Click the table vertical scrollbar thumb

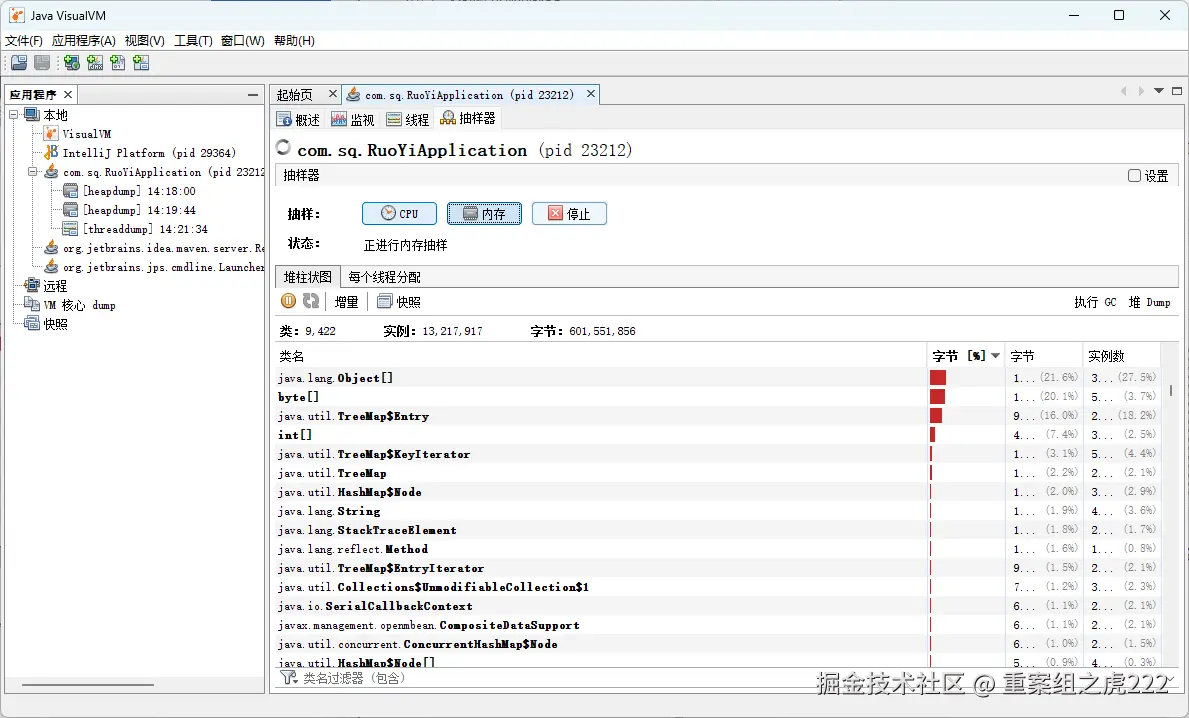coord(1172,390)
